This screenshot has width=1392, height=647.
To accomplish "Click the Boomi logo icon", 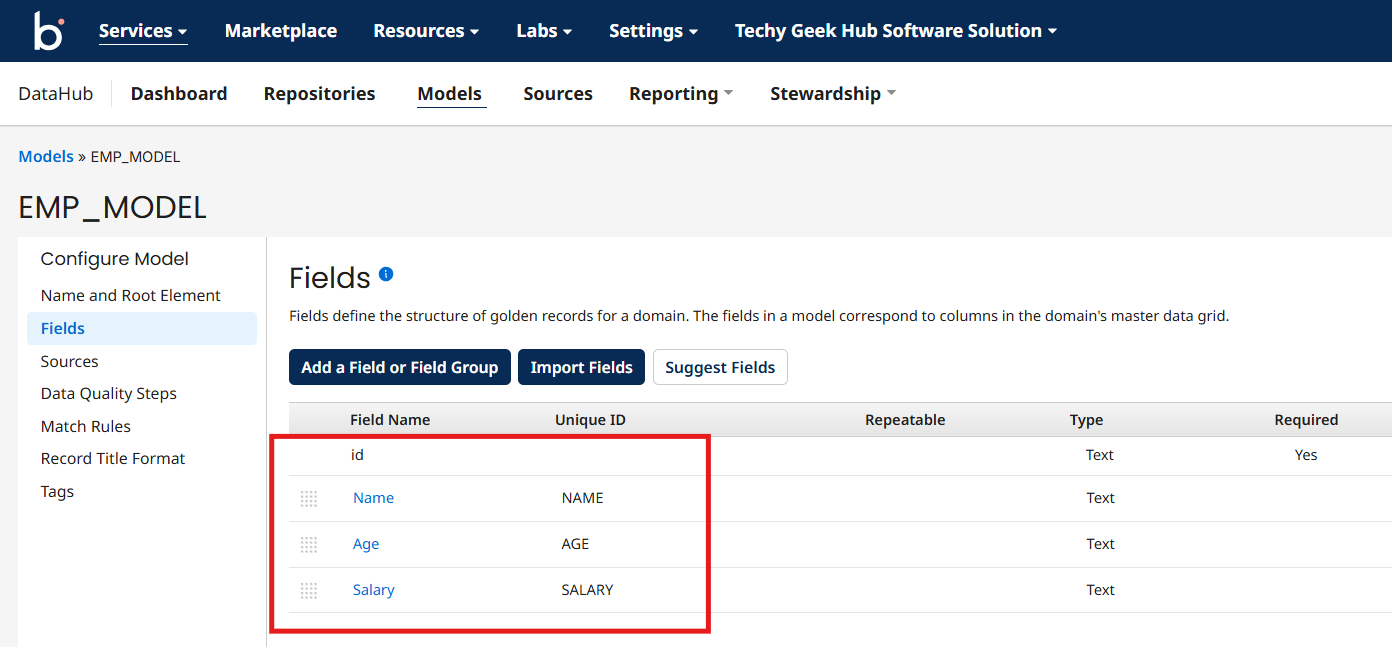I will (x=48, y=31).
